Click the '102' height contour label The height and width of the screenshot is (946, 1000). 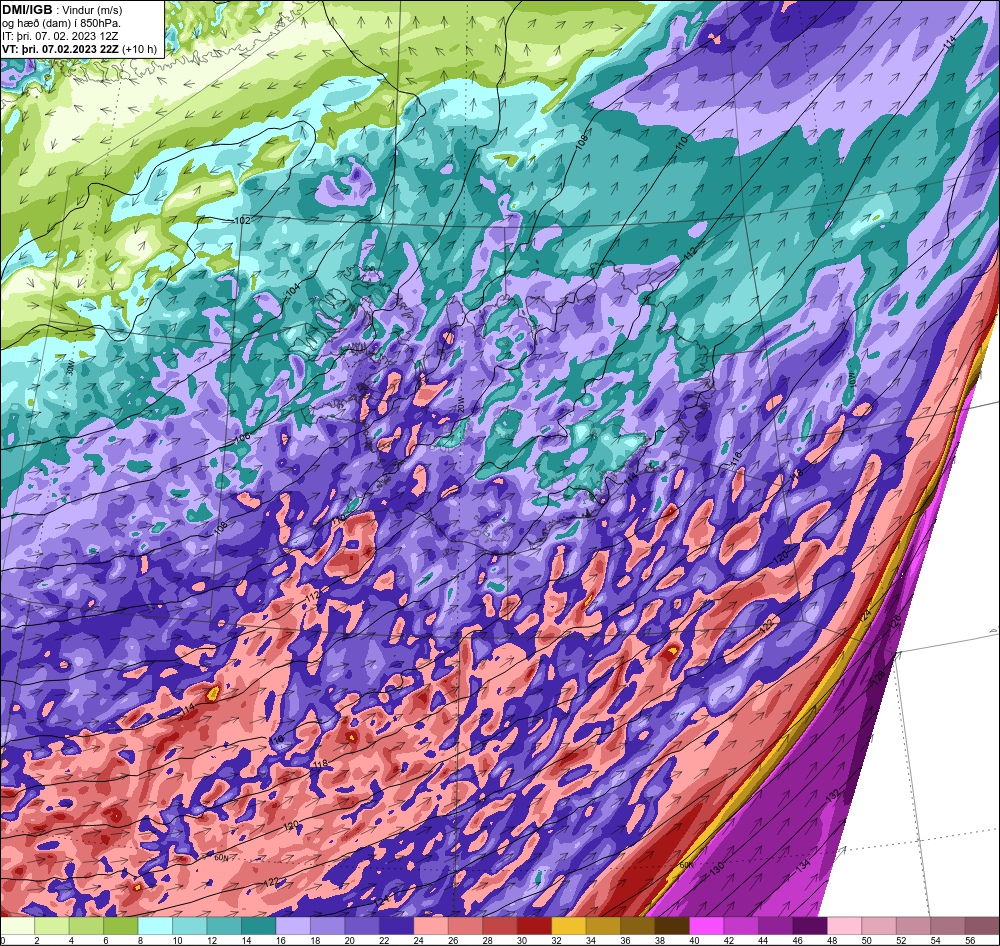(243, 221)
